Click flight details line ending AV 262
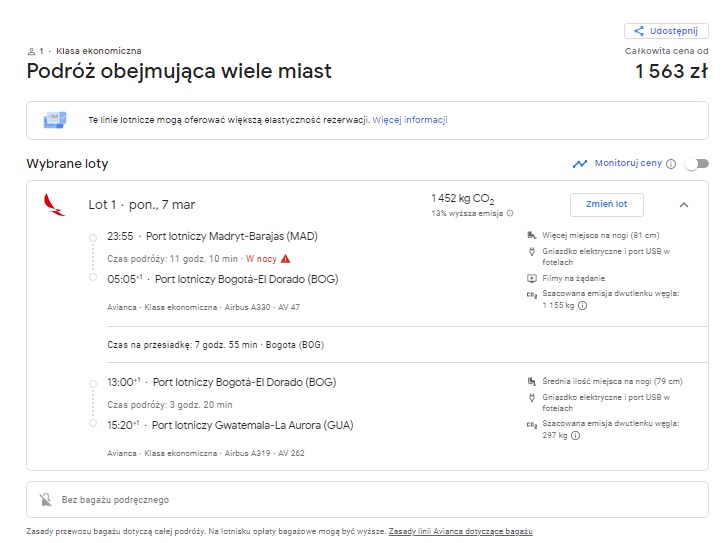 pyautogui.click(x=206, y=453)
